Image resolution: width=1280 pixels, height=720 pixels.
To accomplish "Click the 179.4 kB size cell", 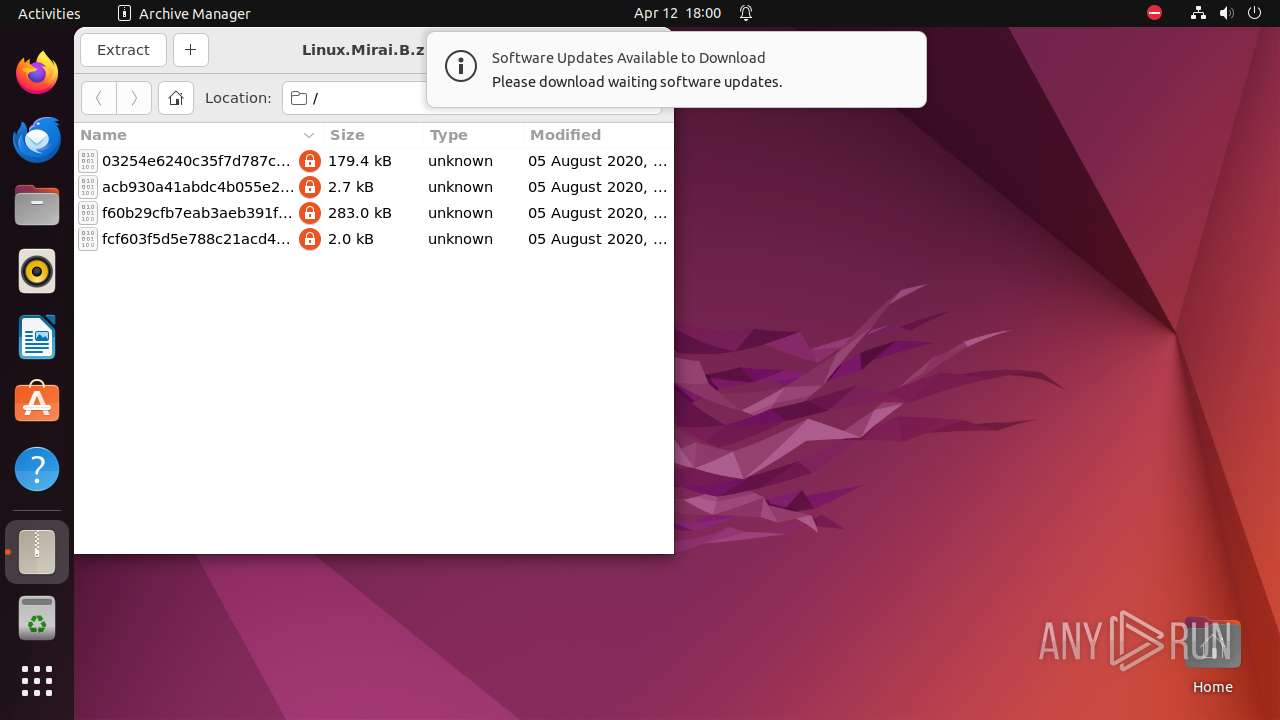I will point(360,161).
